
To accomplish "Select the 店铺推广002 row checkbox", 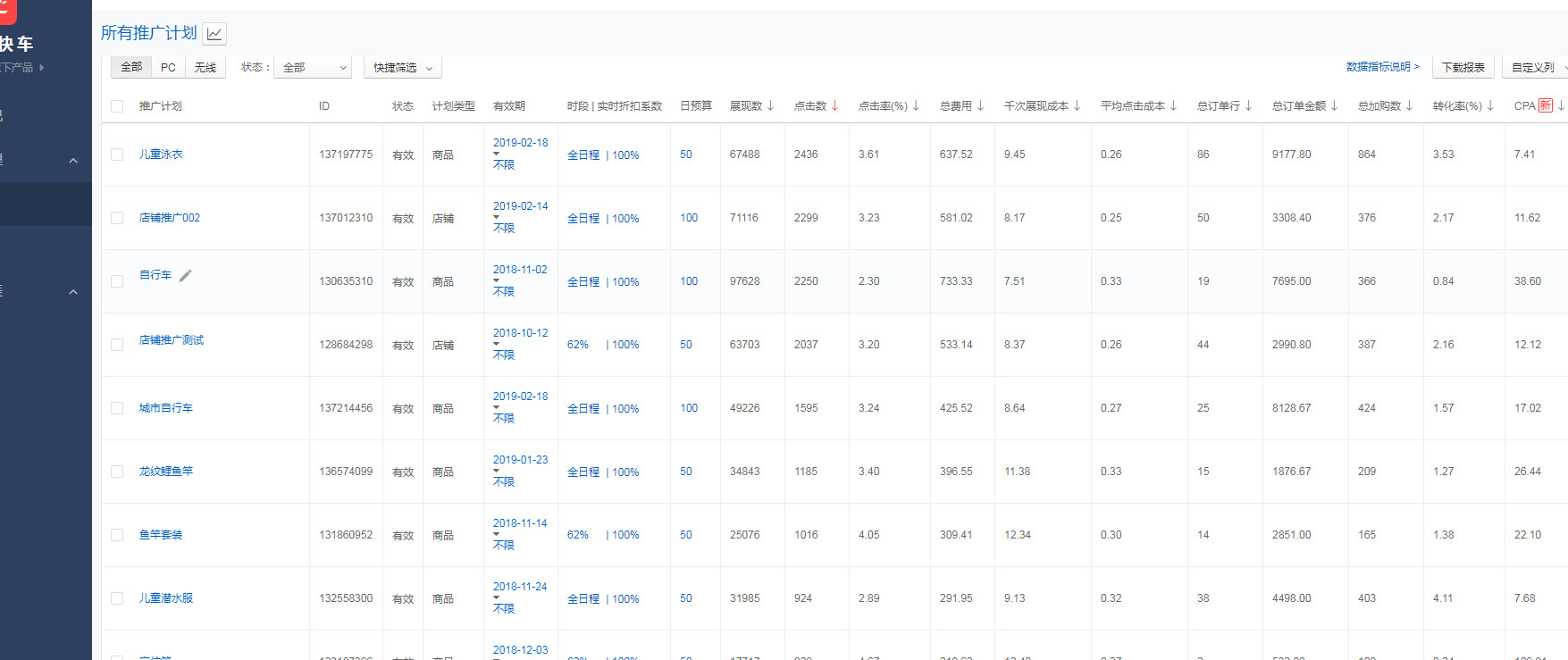I will [x=117, y=218].
